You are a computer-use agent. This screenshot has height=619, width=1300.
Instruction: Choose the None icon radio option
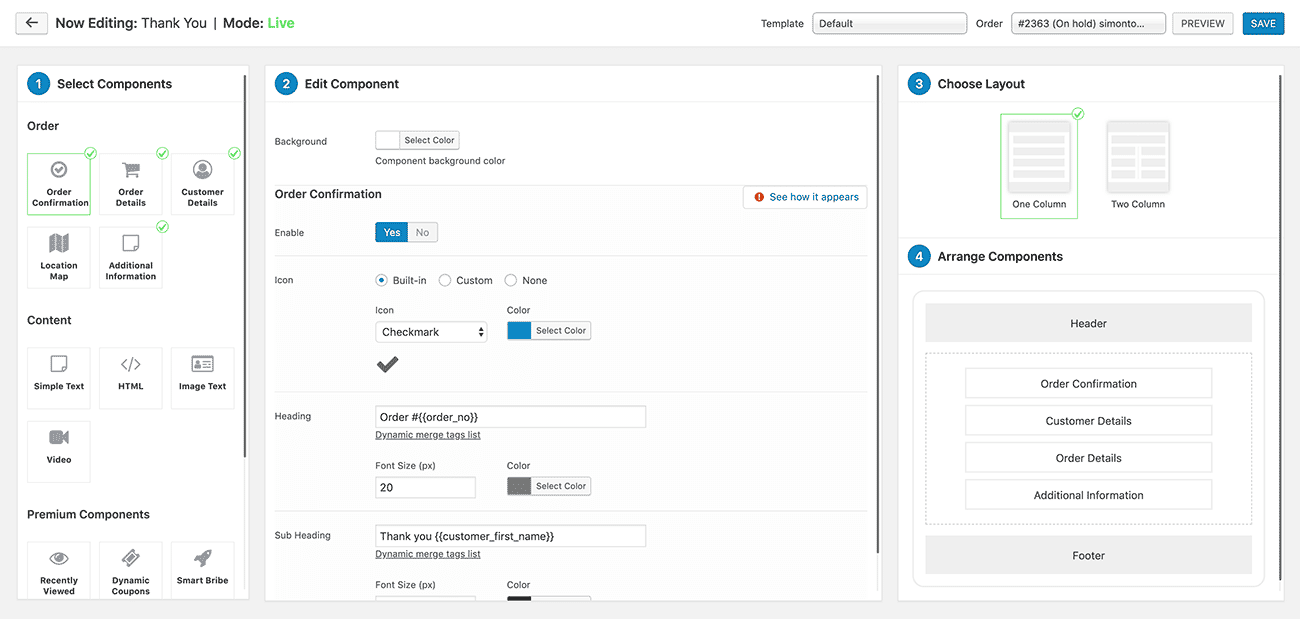tap(511, 281)
